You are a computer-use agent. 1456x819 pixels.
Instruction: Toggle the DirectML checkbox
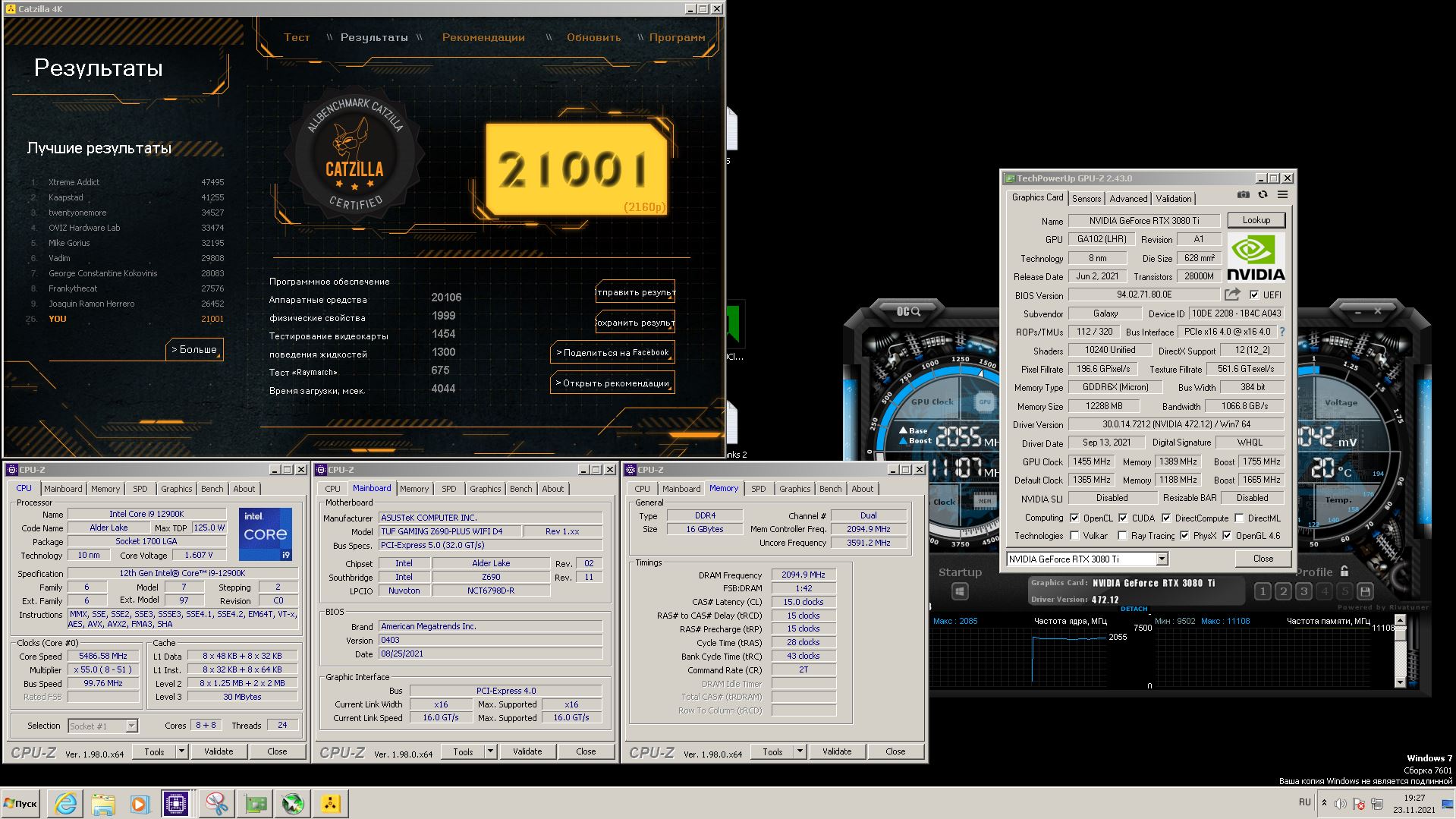pos(1239,518)
